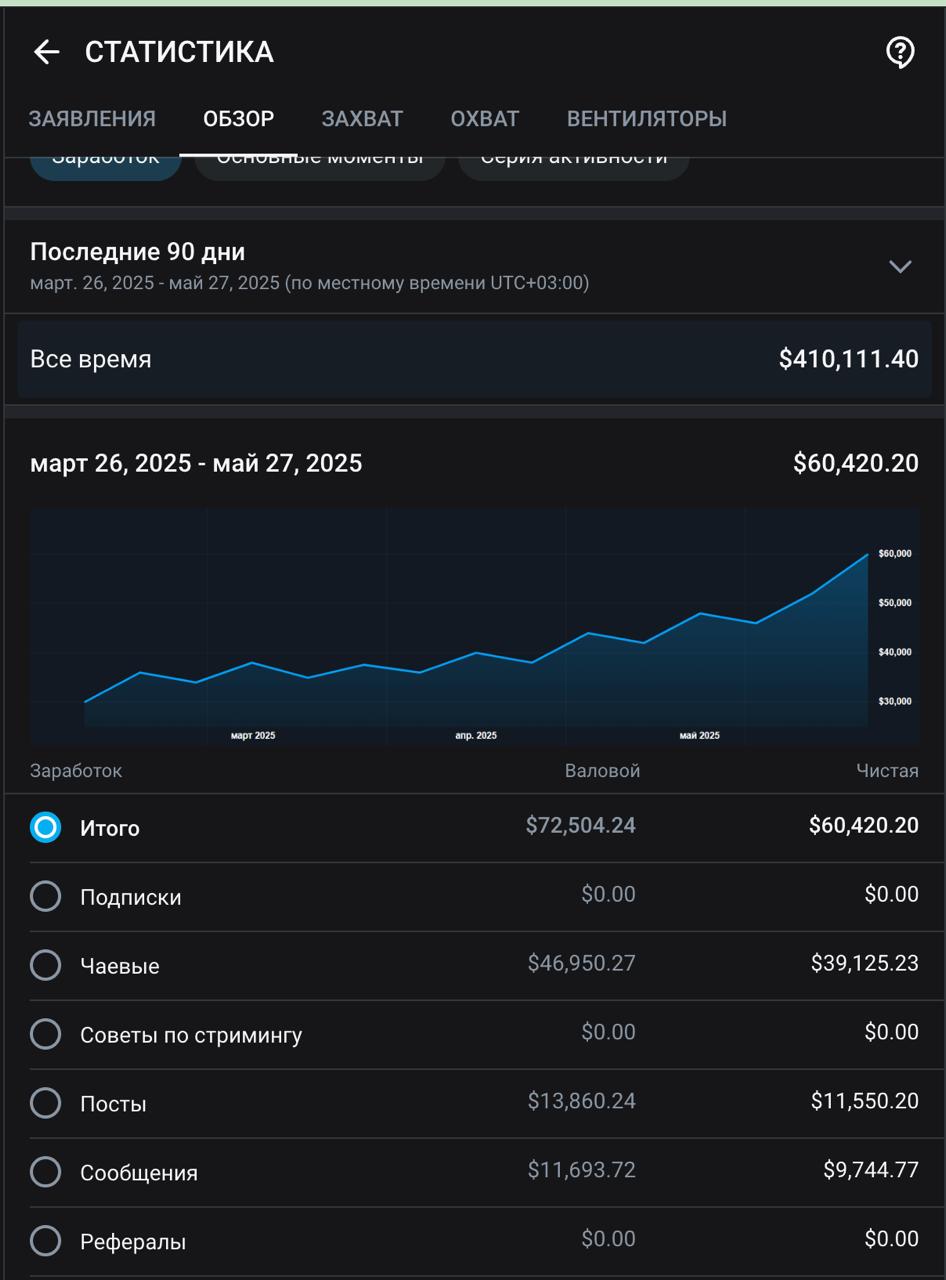Go back using the arrow icon
946x1280 pixels.
(x=46, y=52)
